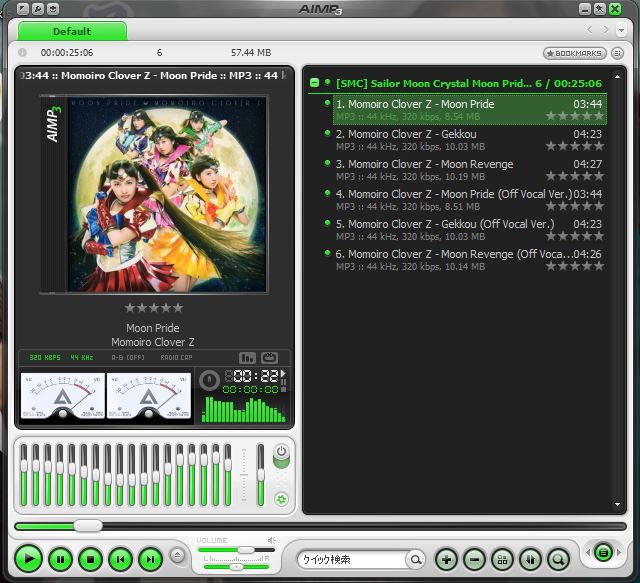
Task: Toggle the A-B repeat indicator
Action: tap(128, 357)
